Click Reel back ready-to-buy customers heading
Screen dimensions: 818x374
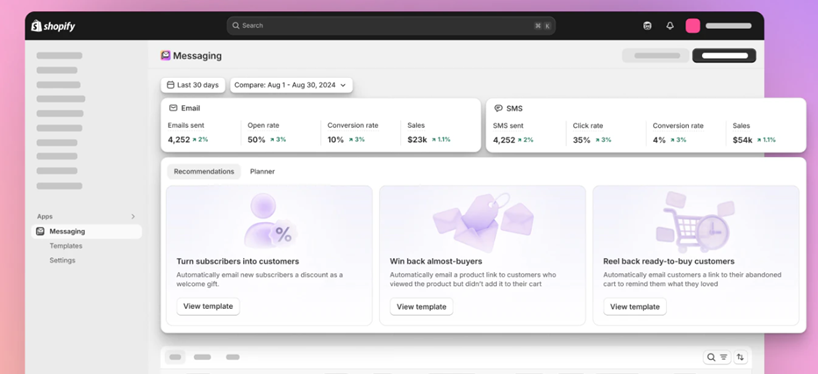tap(669, 261)
